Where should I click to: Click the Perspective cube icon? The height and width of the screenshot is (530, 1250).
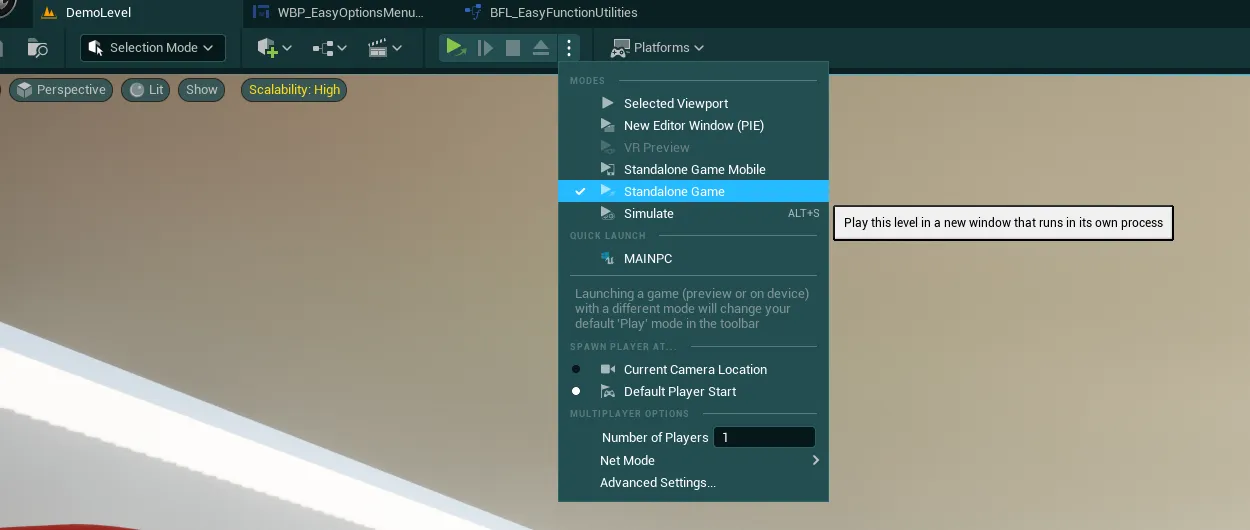24,90
